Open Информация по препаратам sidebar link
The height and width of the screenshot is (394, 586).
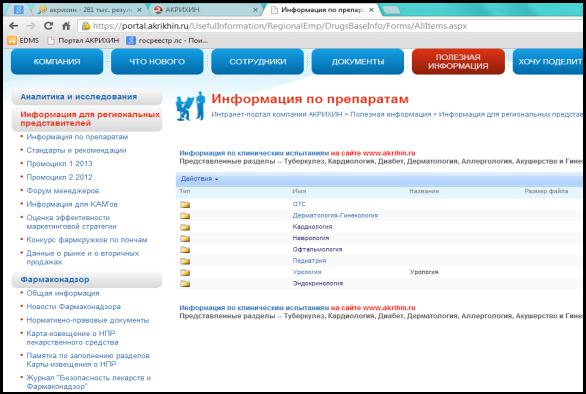coord(77,137)
